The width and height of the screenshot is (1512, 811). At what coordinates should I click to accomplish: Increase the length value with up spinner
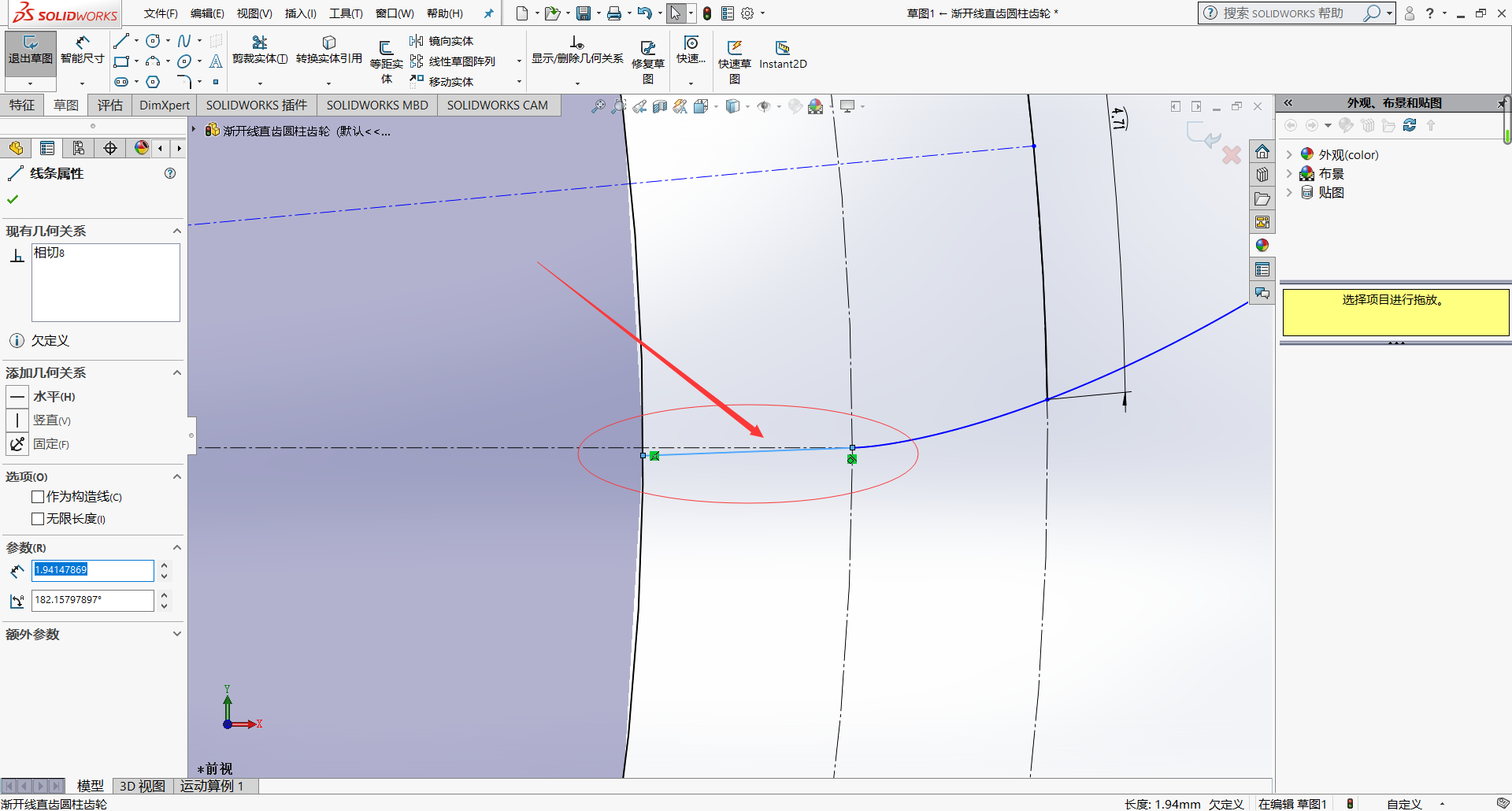164,565
